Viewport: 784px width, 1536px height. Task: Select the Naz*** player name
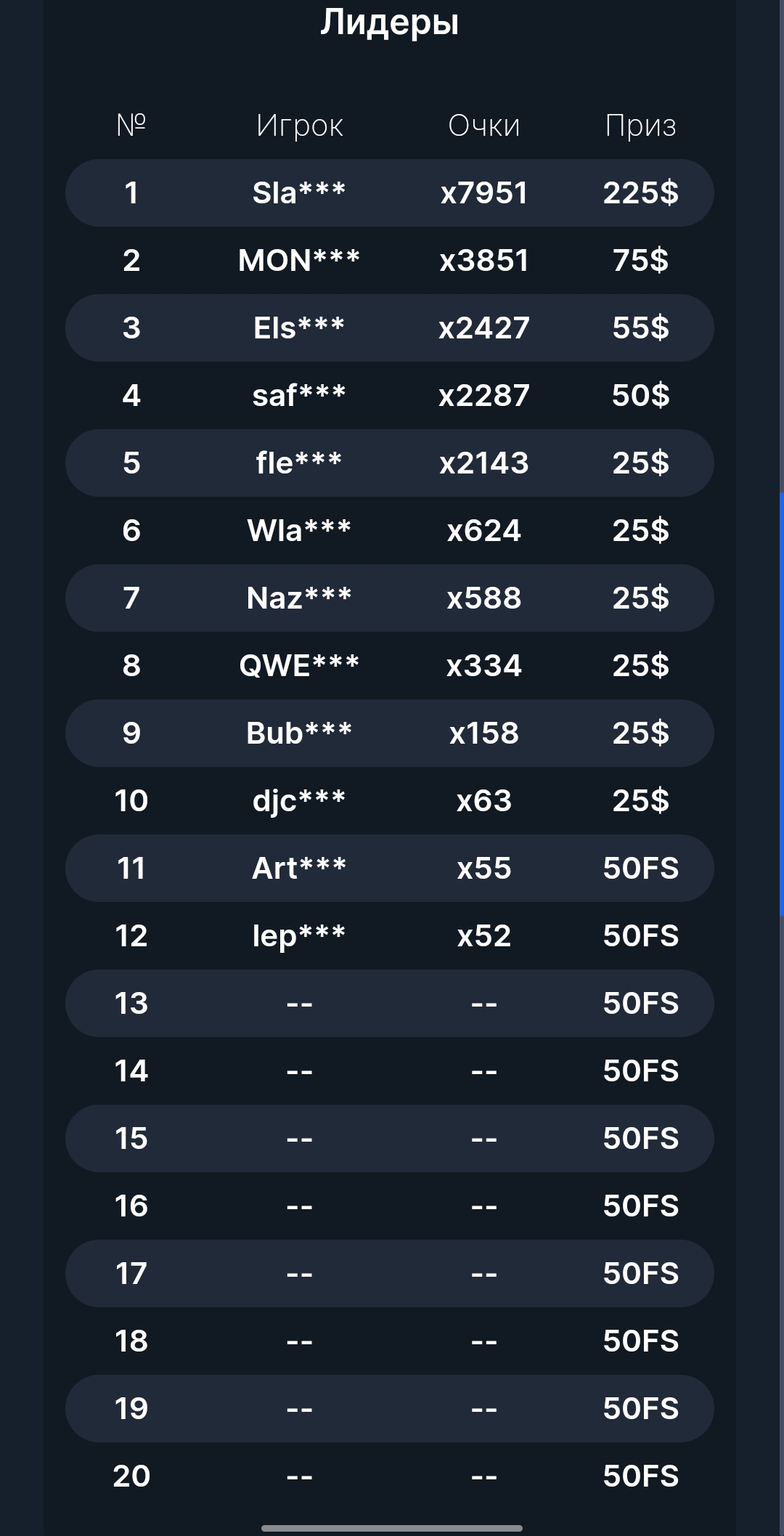299,598
